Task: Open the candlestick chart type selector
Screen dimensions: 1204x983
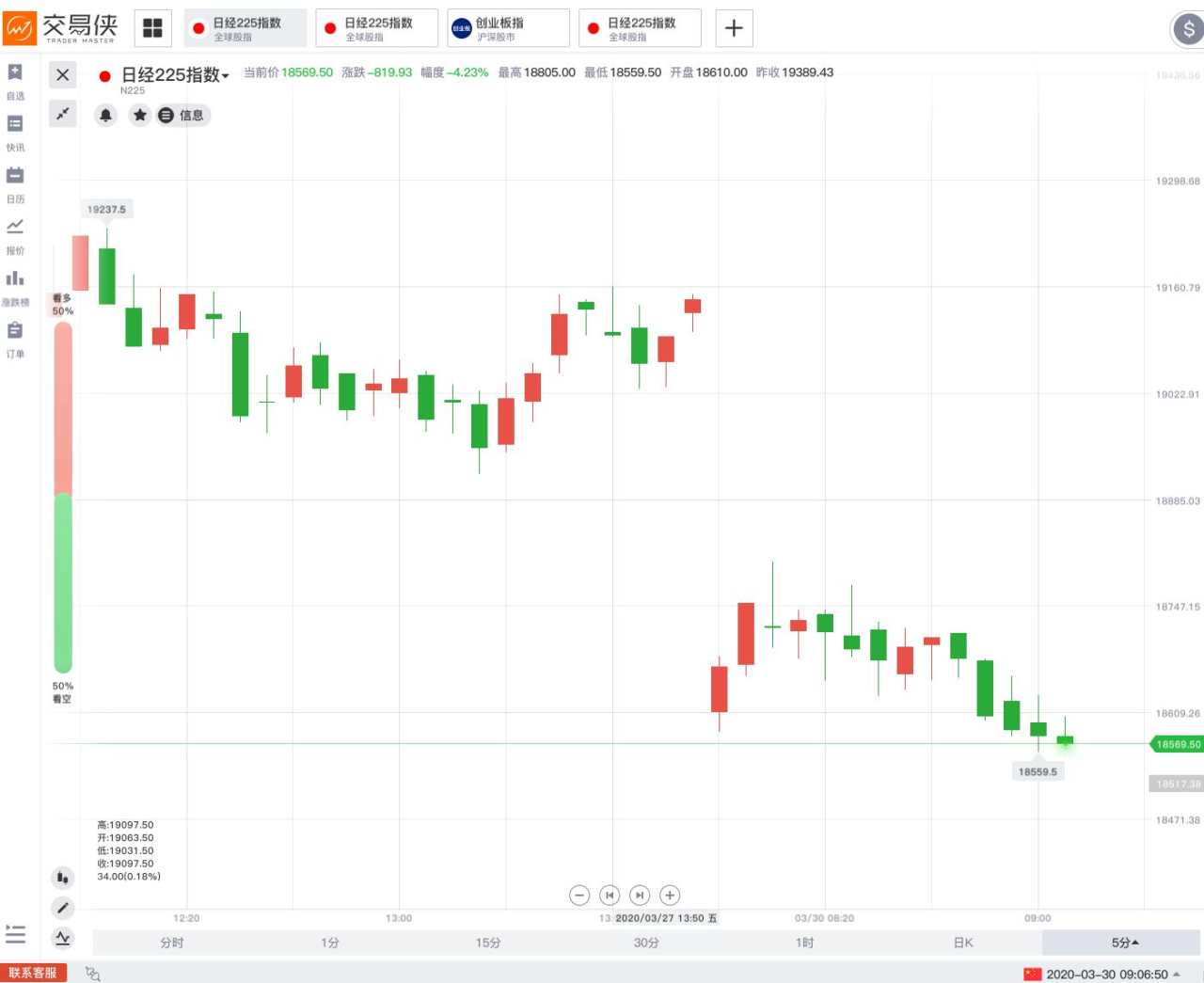Action: click(62, 877)
